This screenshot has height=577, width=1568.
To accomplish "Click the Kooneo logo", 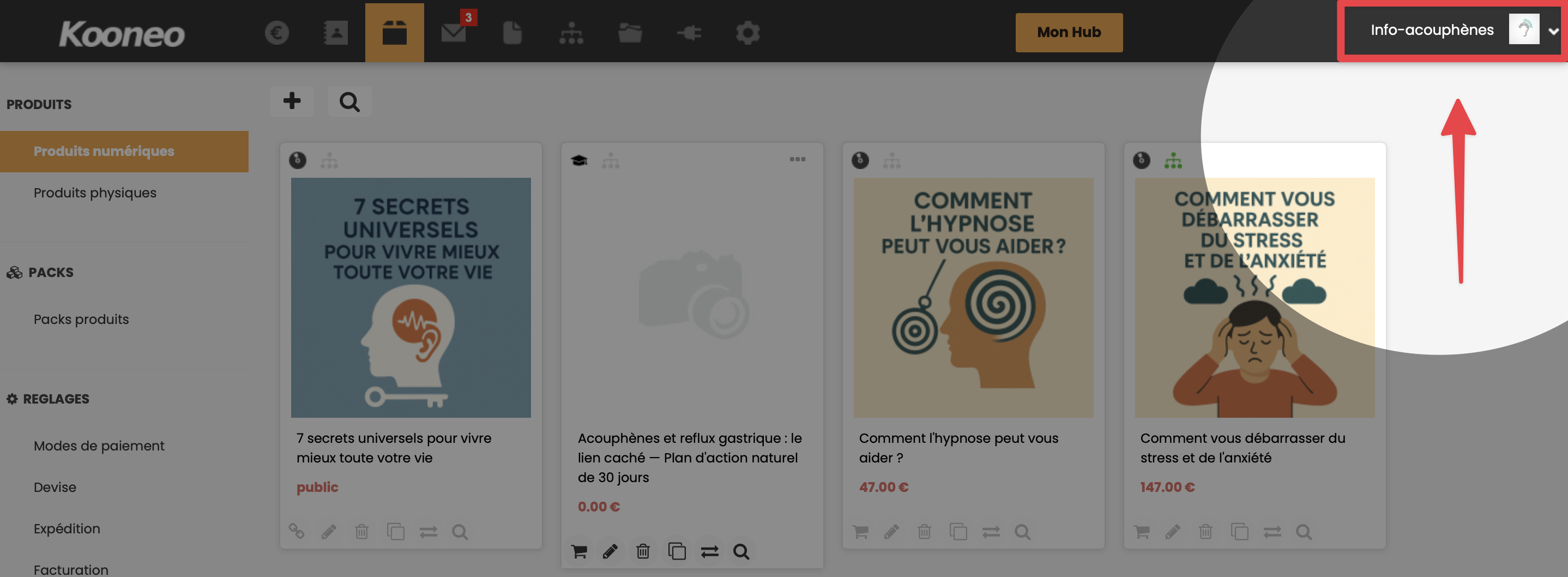I will coord(122,33).
